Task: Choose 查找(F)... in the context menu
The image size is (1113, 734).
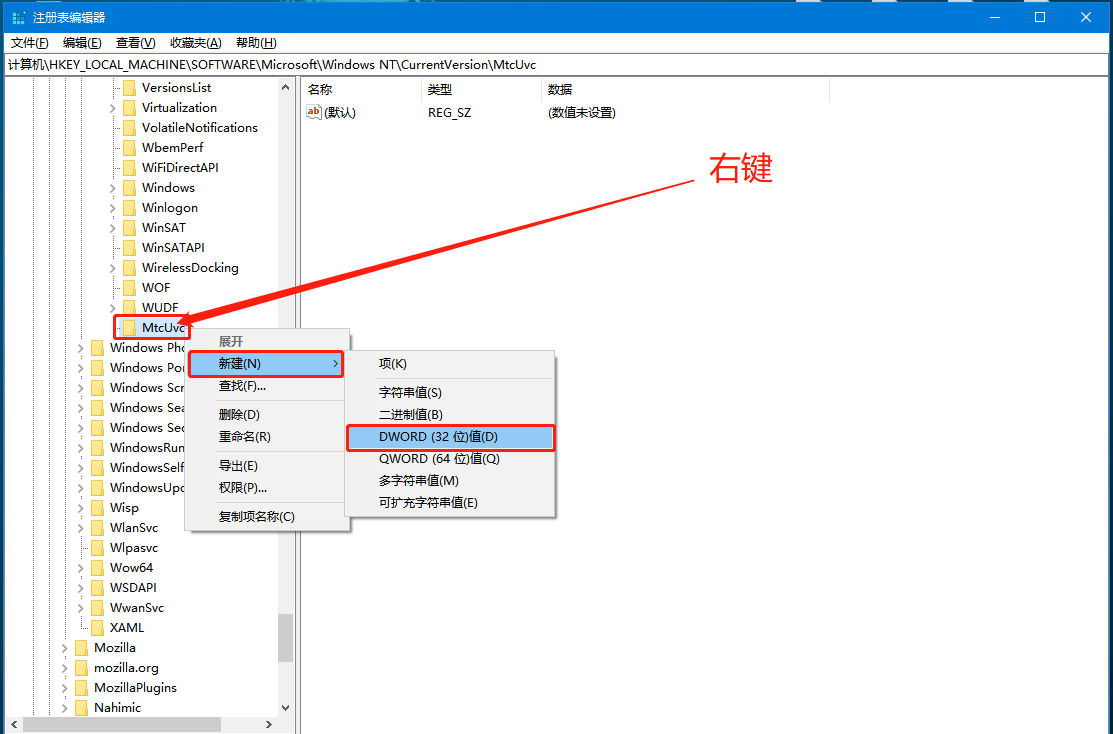Action: [x=267, y=385]
